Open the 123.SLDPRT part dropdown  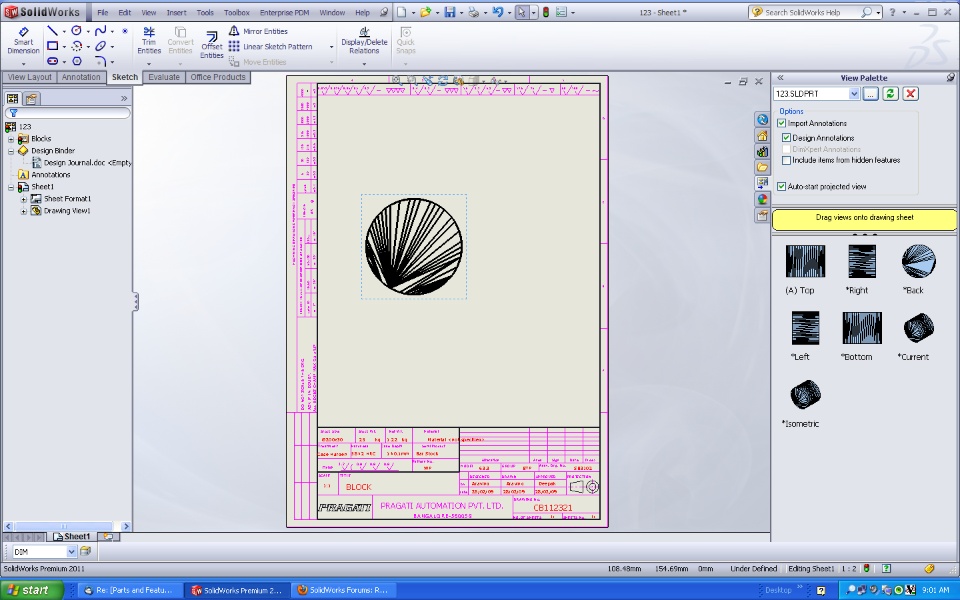coord(854,94)
